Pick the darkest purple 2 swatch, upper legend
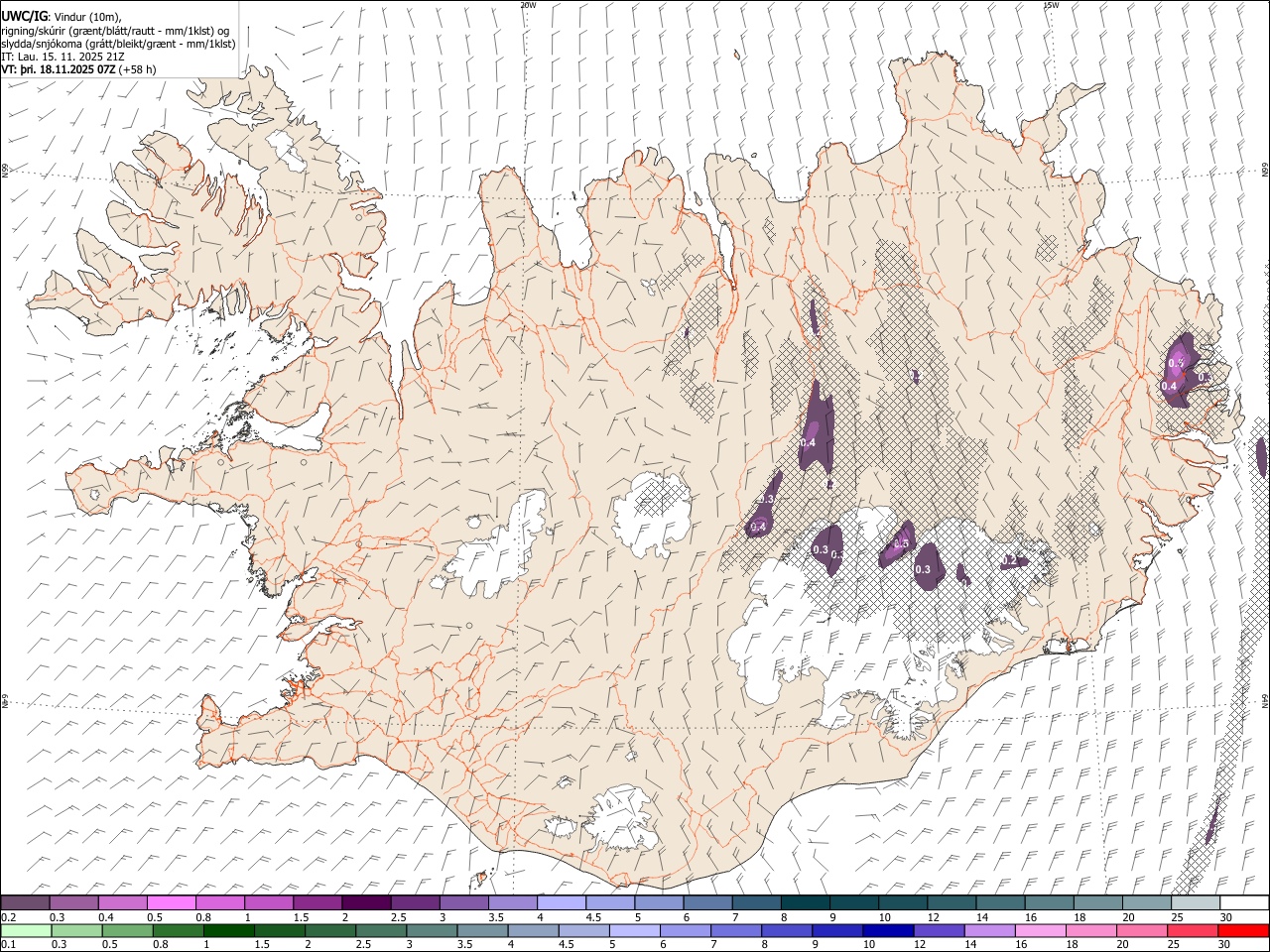Screen dimensions: 1270x952 (366, 902)
